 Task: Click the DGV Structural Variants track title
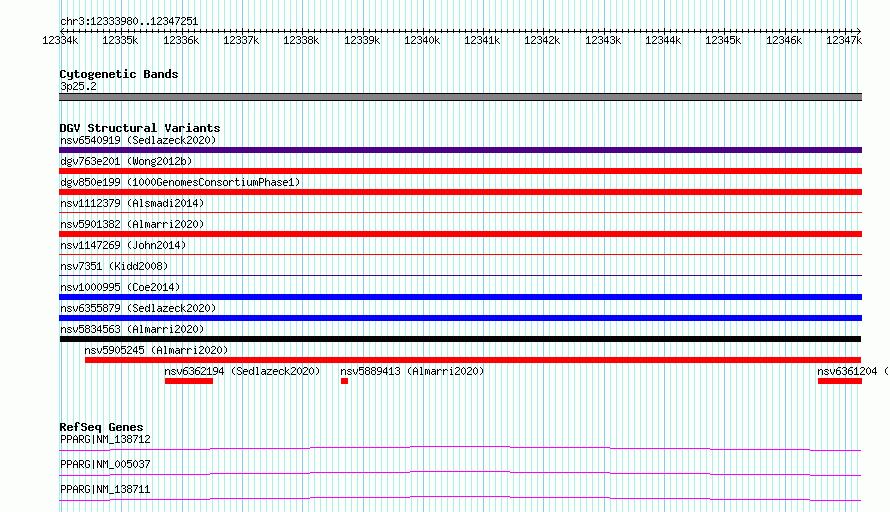click(x=140, y=128)
